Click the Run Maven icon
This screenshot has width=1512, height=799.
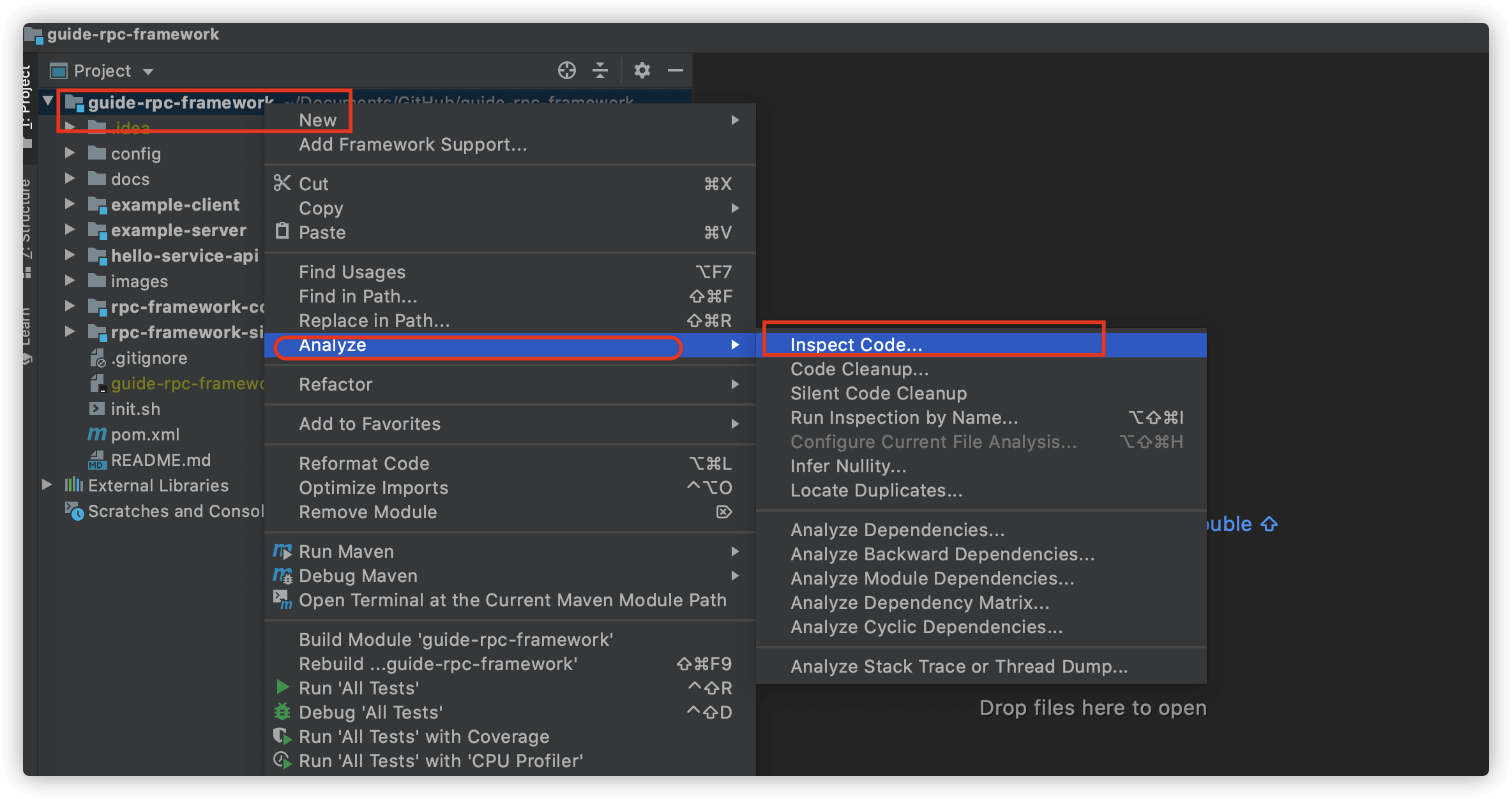(x=282, y=551)
